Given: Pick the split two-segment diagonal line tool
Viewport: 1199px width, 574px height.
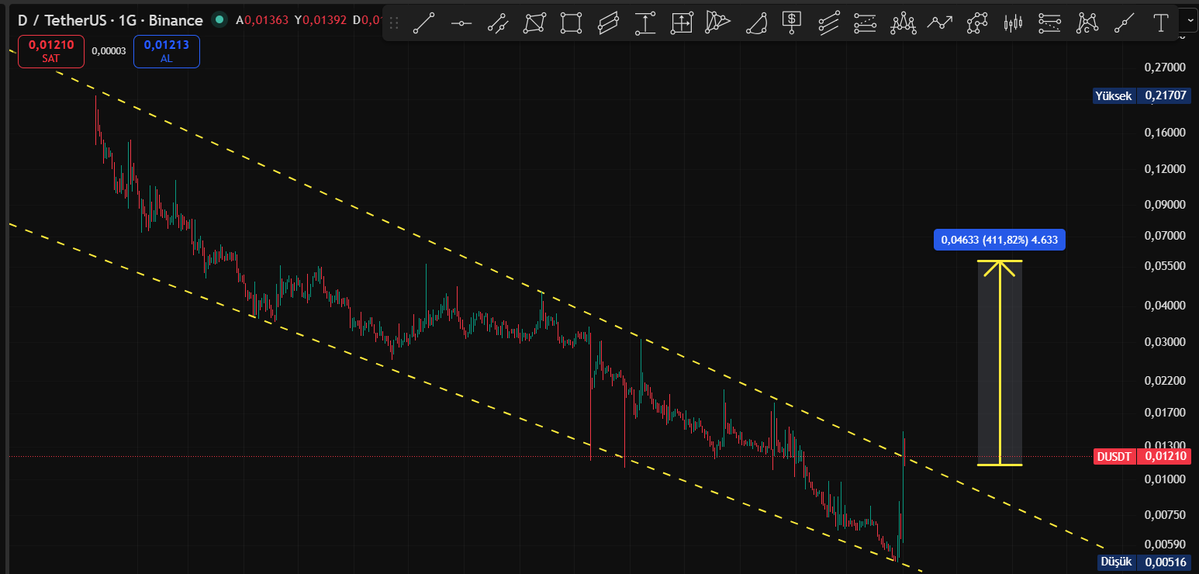Looking at the screenshot, I should pos(498,24).
